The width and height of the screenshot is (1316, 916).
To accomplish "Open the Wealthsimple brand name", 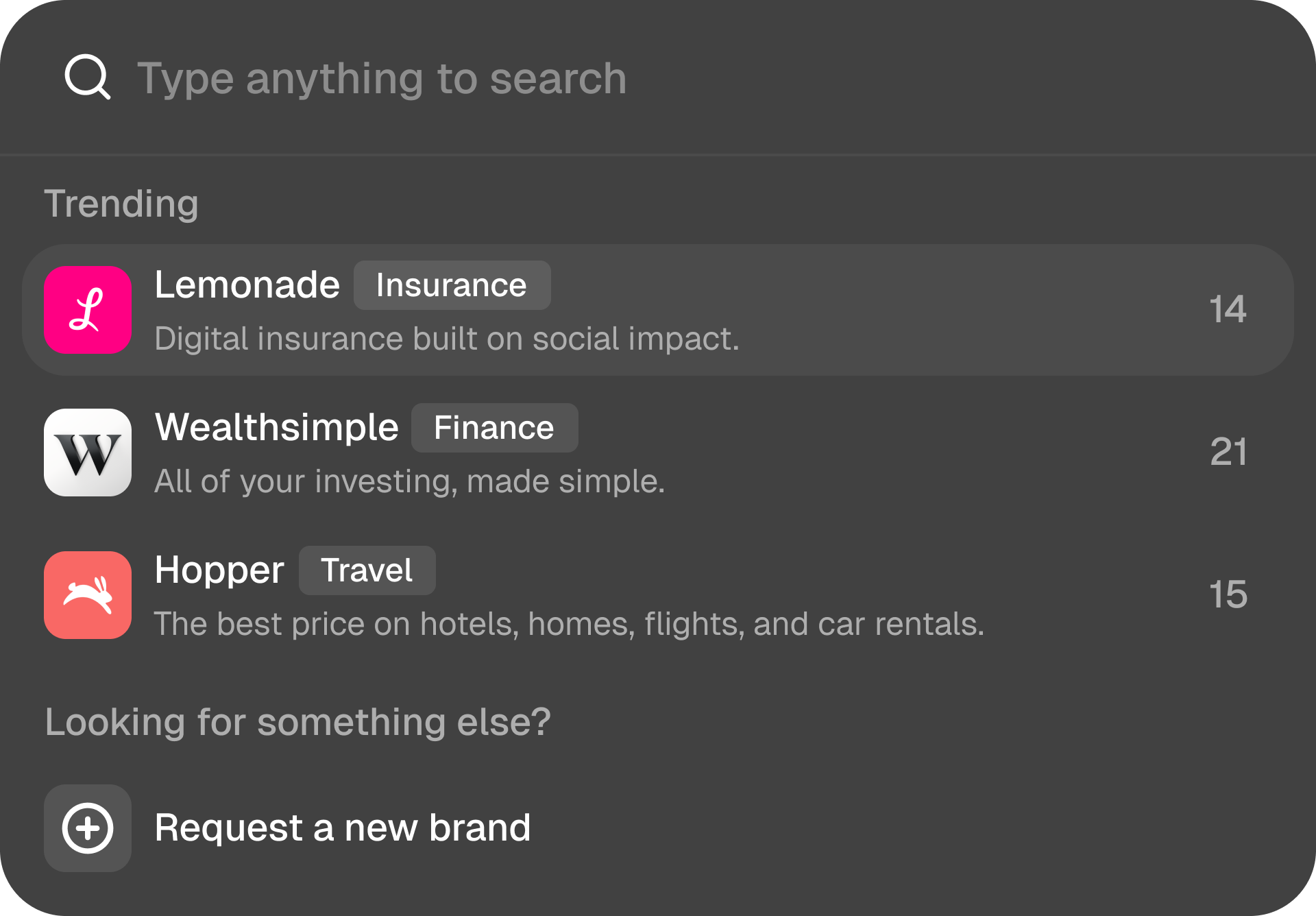I will [276, 427].
